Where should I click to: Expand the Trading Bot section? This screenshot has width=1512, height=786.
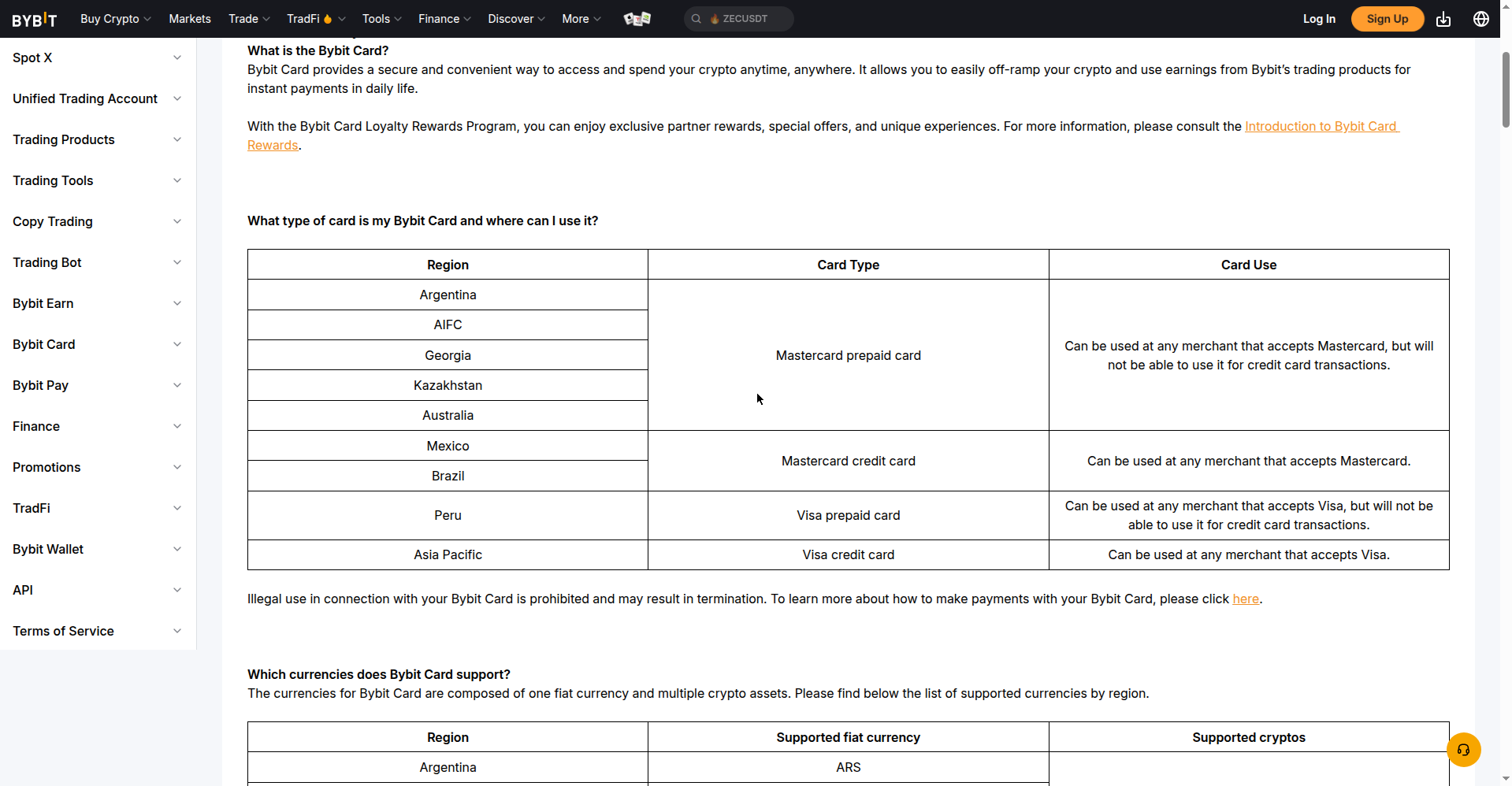coord(98,262)
